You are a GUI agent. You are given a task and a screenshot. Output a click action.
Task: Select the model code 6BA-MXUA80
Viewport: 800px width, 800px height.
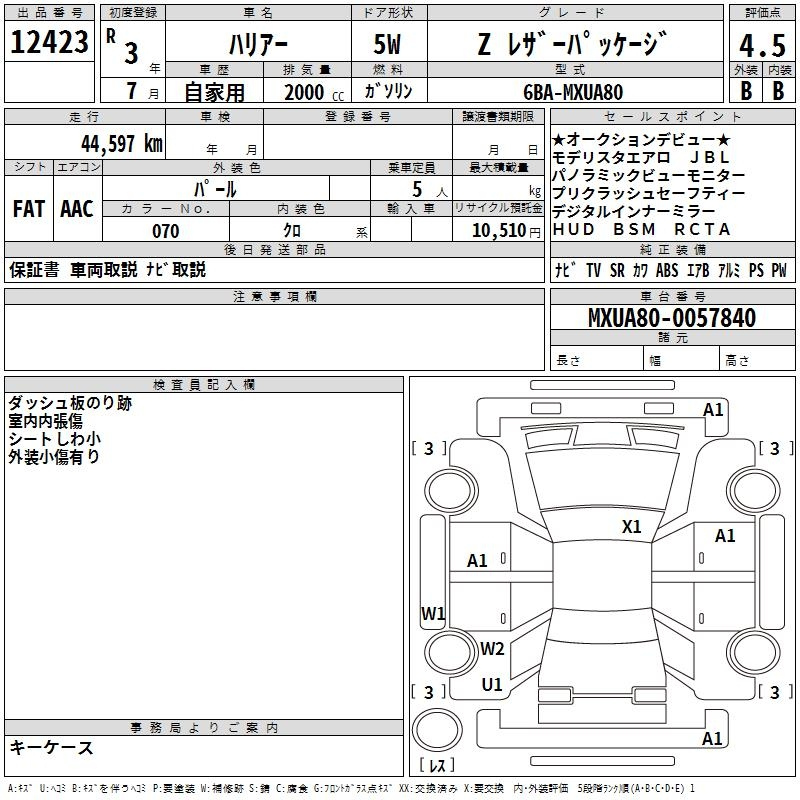click(573, 92)
